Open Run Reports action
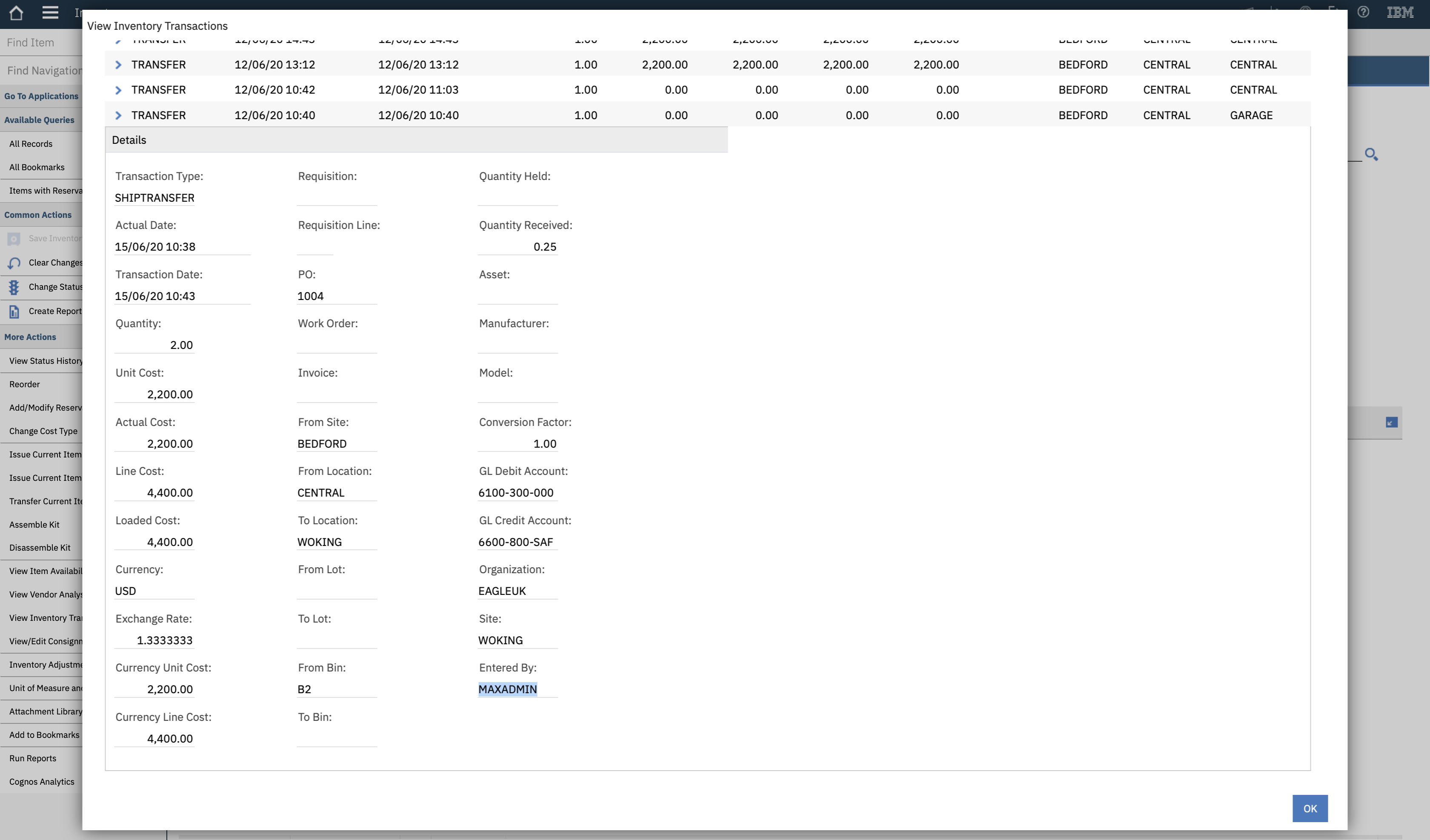The width and height of the screenshot is (1430, 840). coord(32,758)
